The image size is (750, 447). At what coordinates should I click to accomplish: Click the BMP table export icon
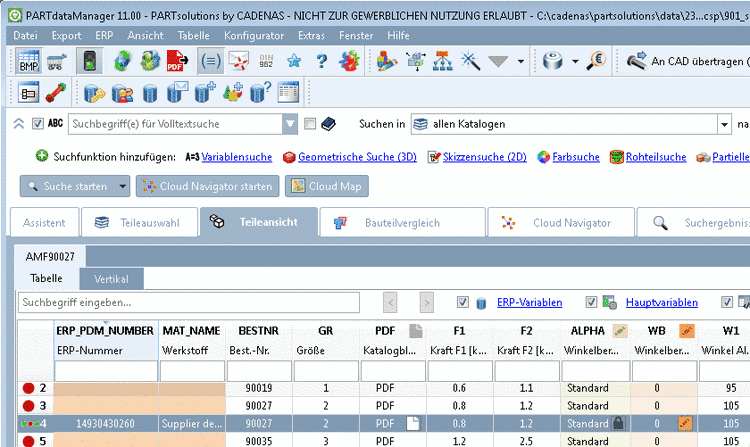click(x=29, y=61)
